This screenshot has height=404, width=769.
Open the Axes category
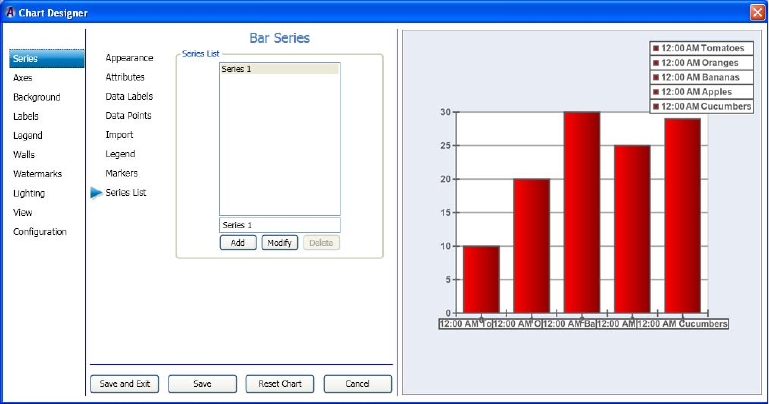[x=23, y=78]
